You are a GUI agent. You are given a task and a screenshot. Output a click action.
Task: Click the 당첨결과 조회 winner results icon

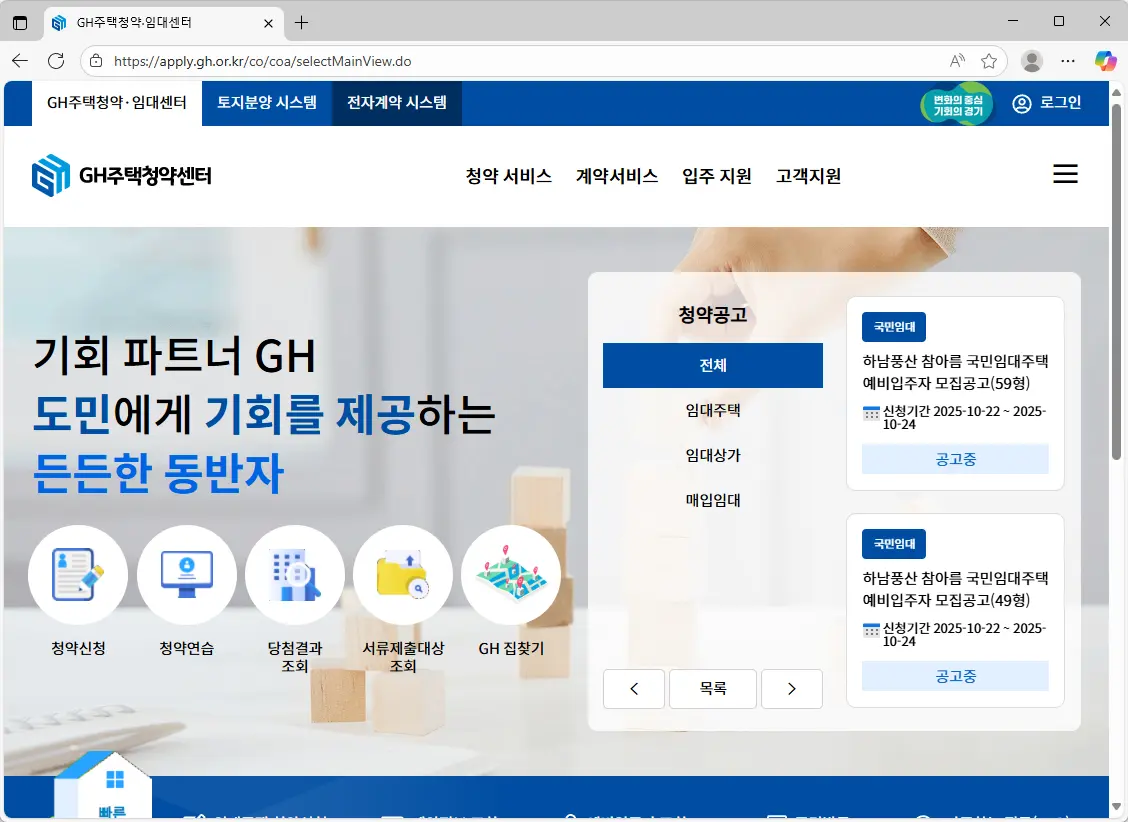pyautogui.click(x=295, y=575)
